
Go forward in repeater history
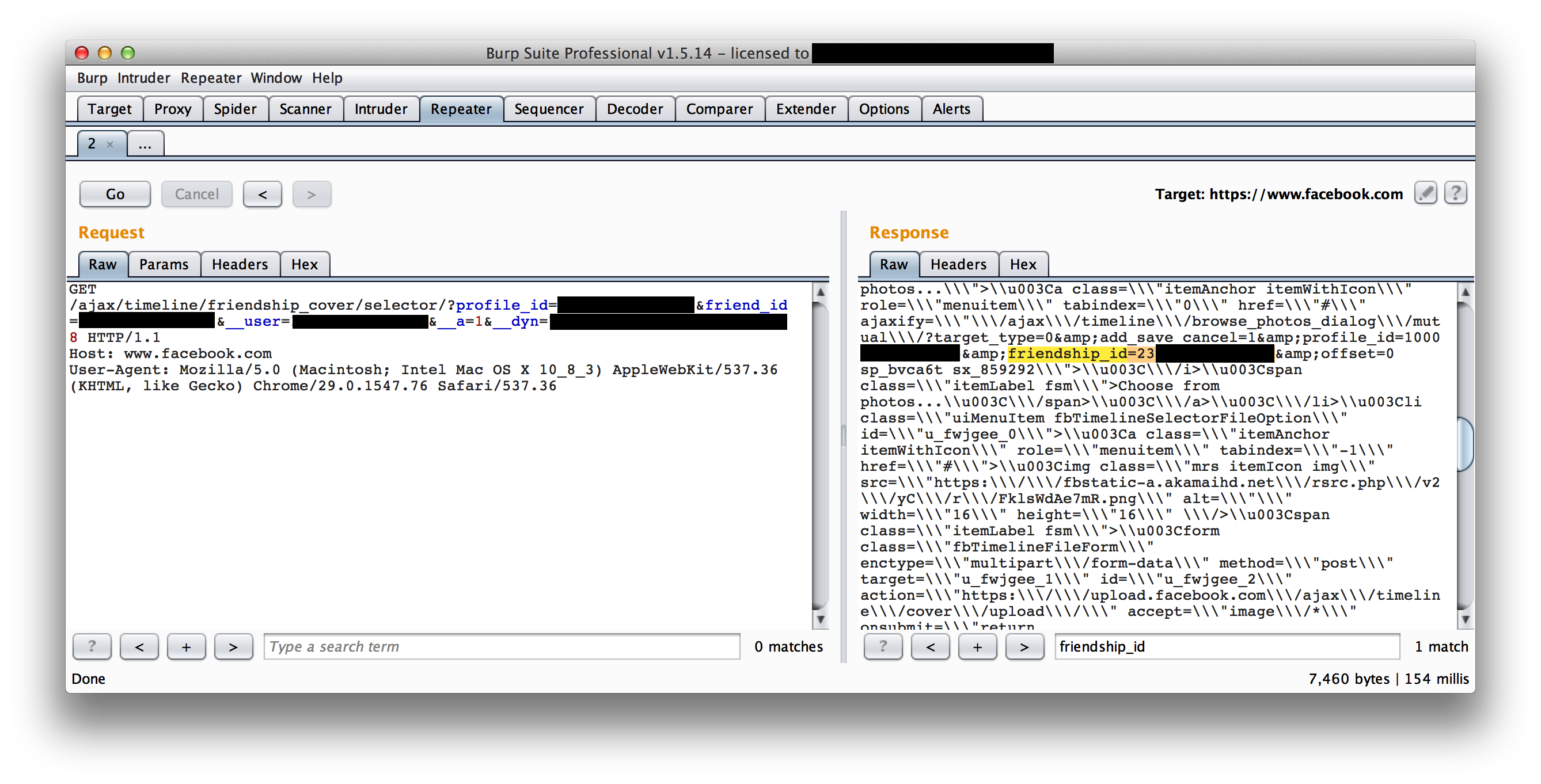coord(312,195)
